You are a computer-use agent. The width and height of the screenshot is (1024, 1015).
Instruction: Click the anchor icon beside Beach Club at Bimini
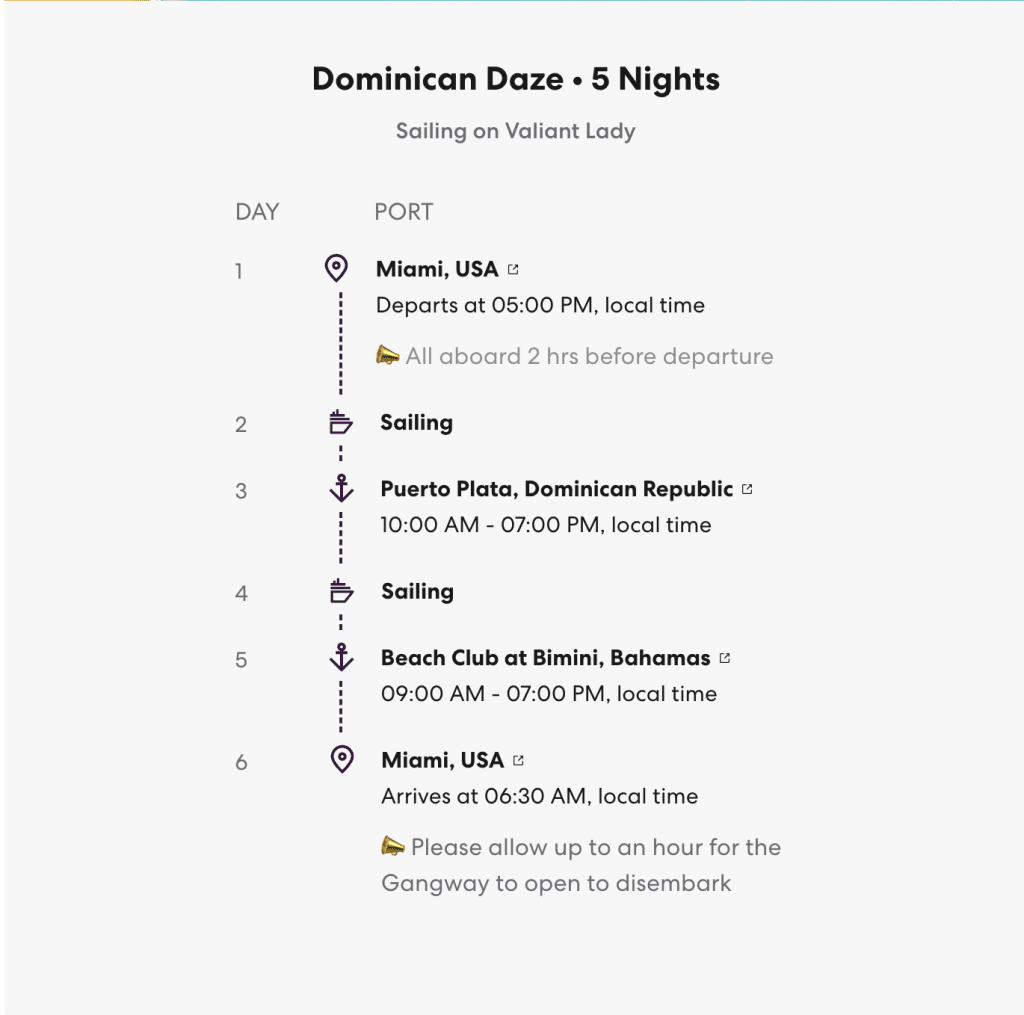[x=342, y=658]
